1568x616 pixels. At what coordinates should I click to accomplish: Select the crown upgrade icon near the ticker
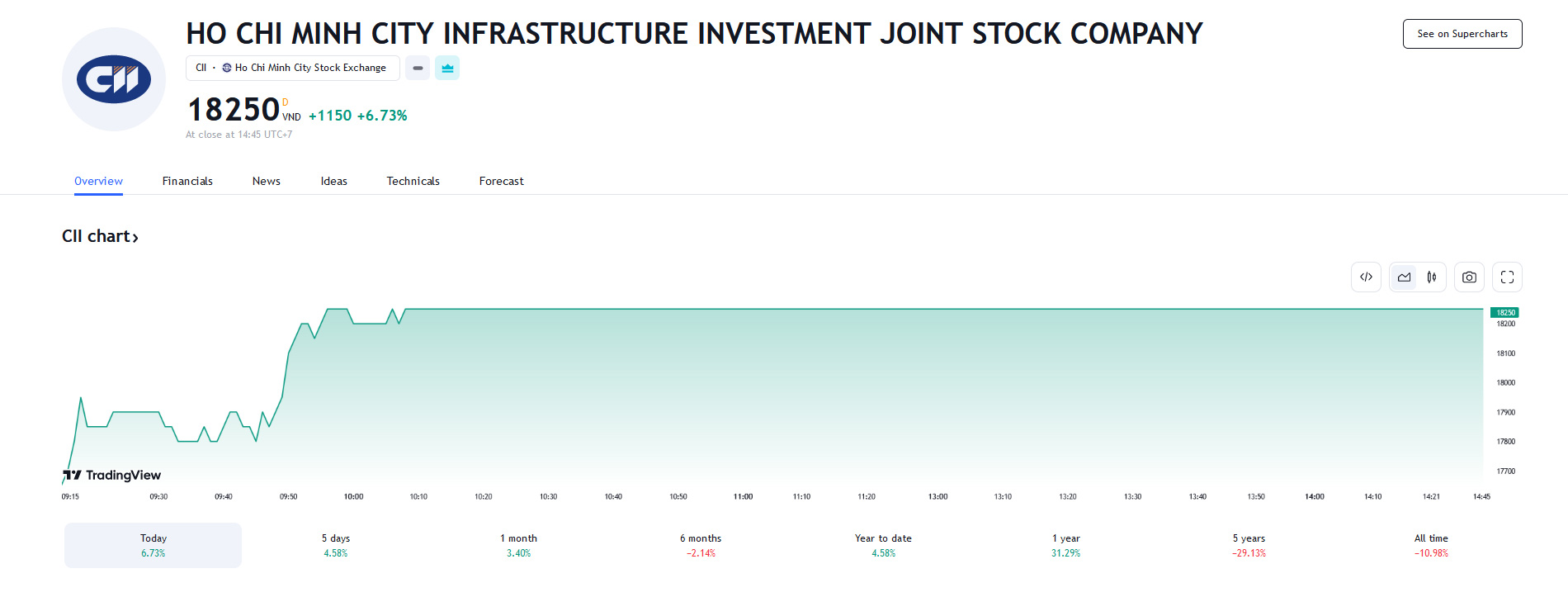(447, 68)
